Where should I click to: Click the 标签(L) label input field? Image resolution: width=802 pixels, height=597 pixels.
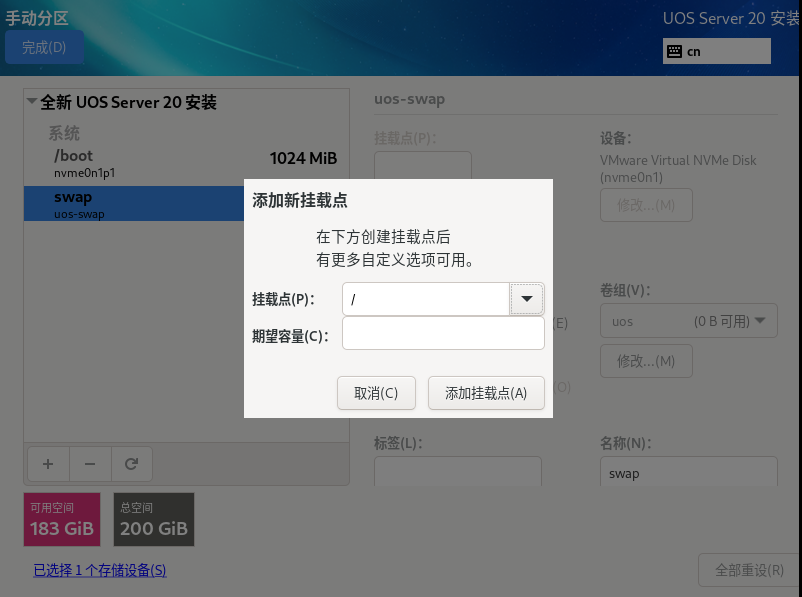458,472
